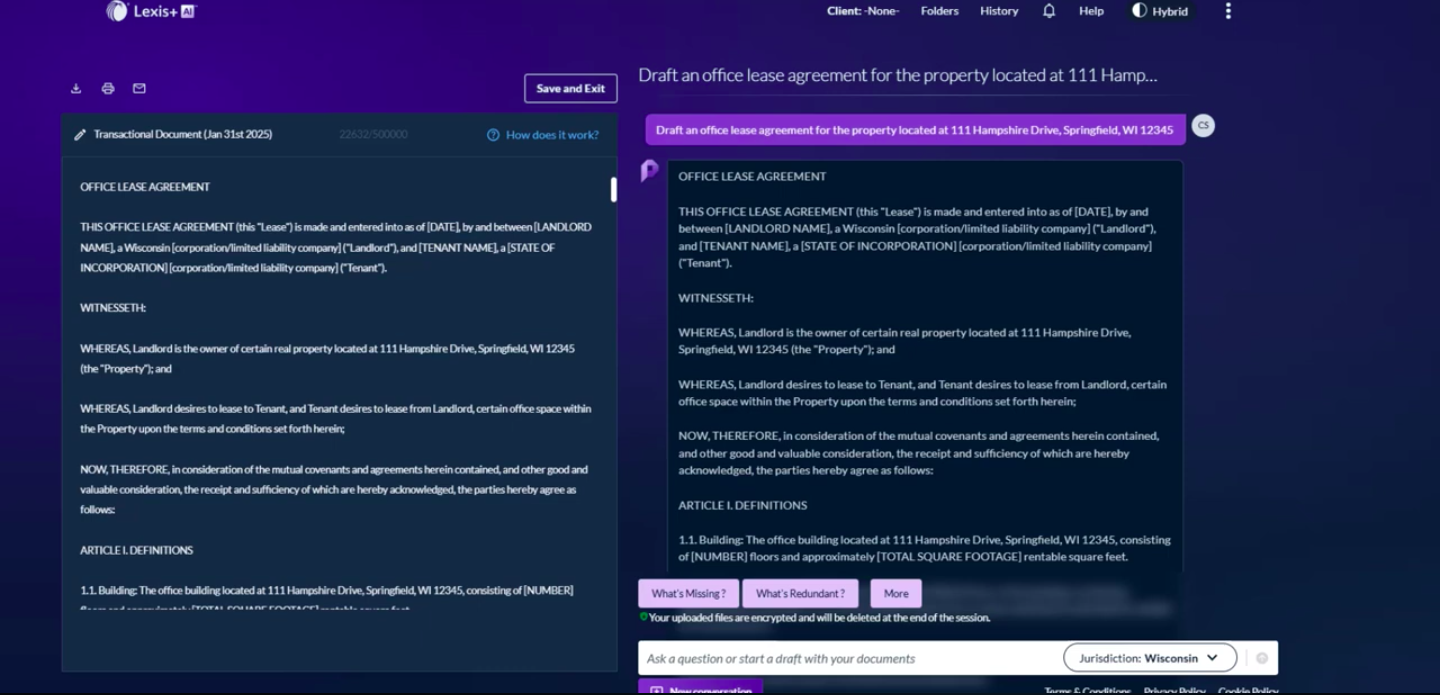
Task: Open Folders in the top navigation
Action: (x=940, y=11)
